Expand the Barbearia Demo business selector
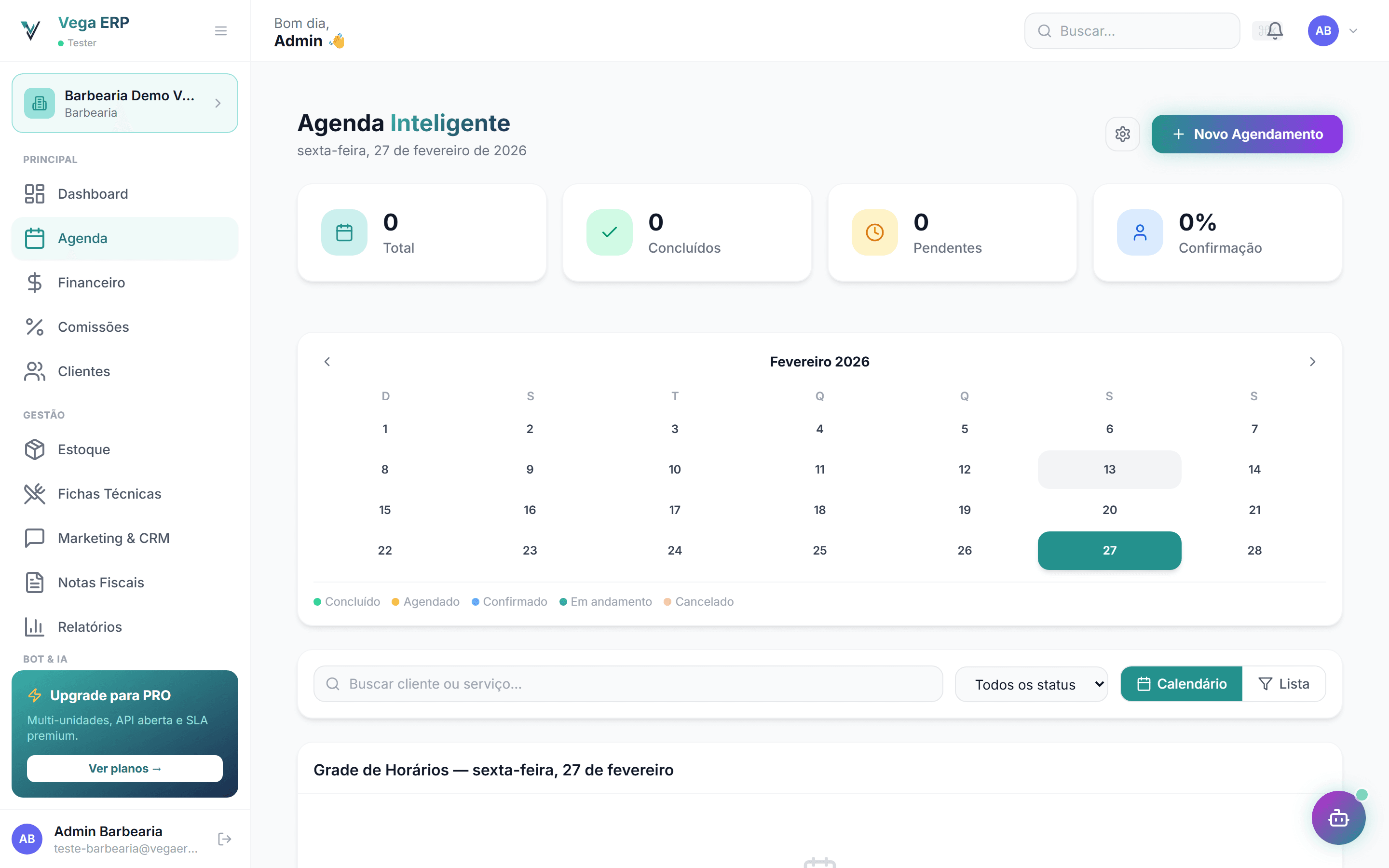1389x868 pixels. pos(124,103)
